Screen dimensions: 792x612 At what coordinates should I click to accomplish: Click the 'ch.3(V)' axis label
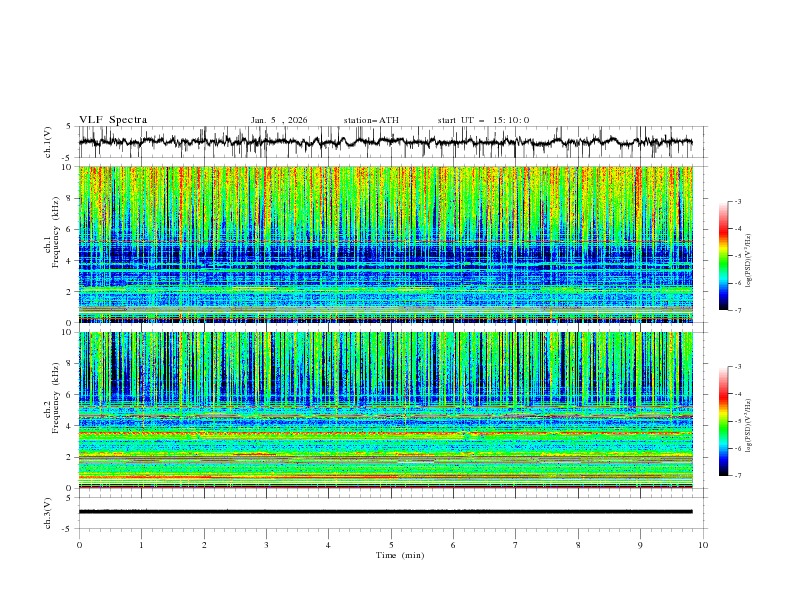[x=48, y=513]
